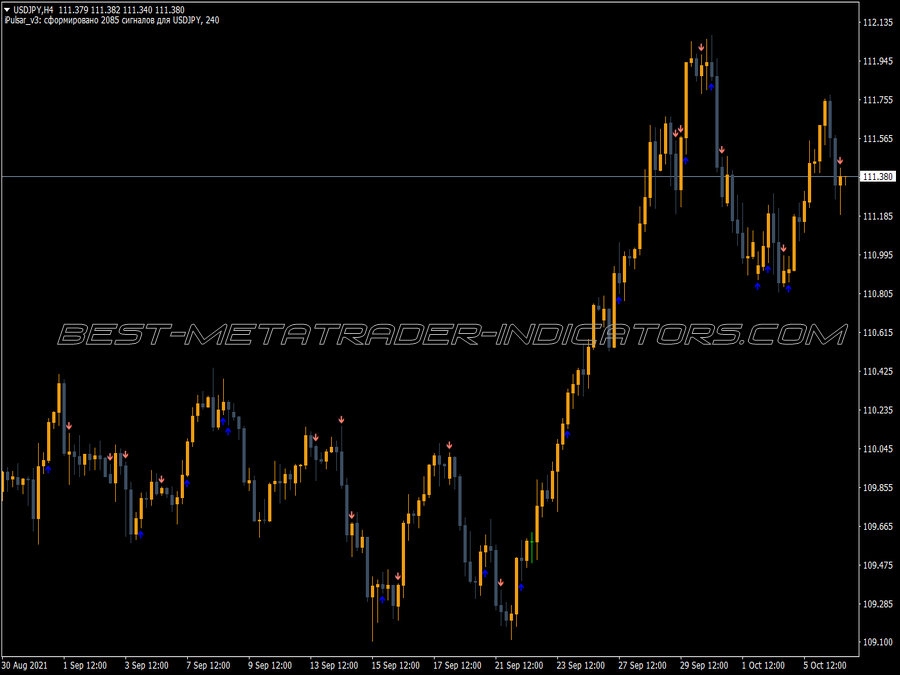Click price label 110.615 on the axis
The width and height of the screenshot is (900, 675).
(x=878, y=332)
